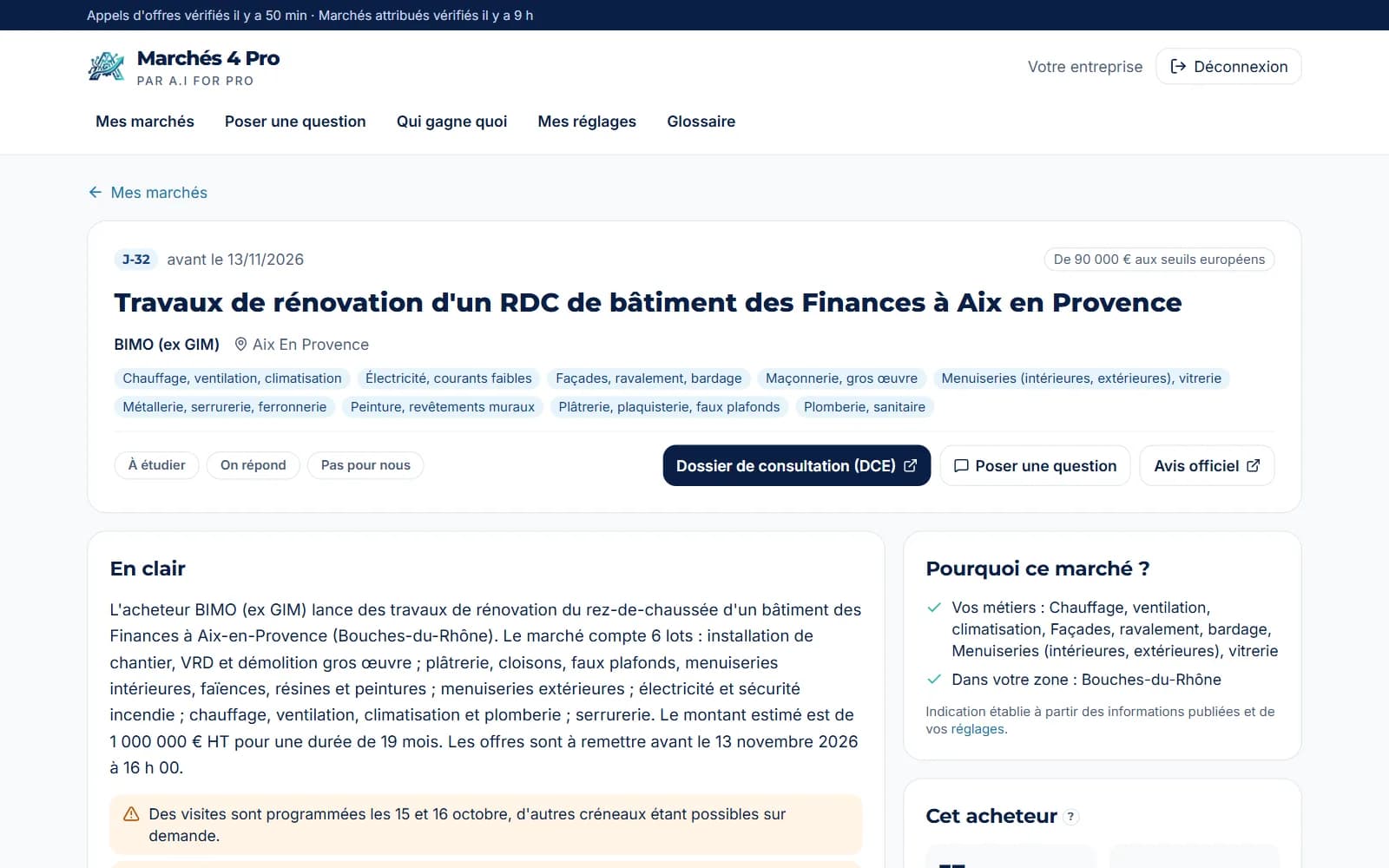
Task: Mark the tender as À étudier
Action: pos(156,465)
